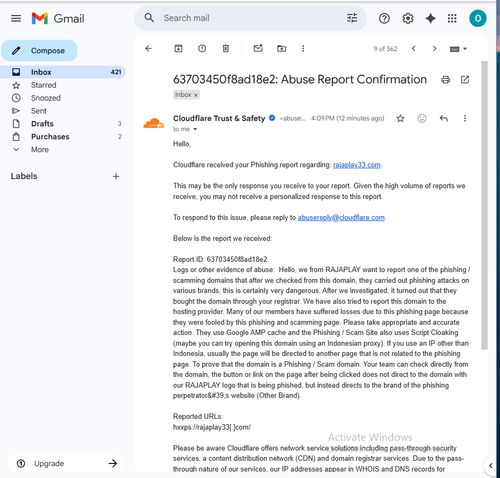Add emoji reaction to message
The image size is (500, 478).
coord(422,118)
